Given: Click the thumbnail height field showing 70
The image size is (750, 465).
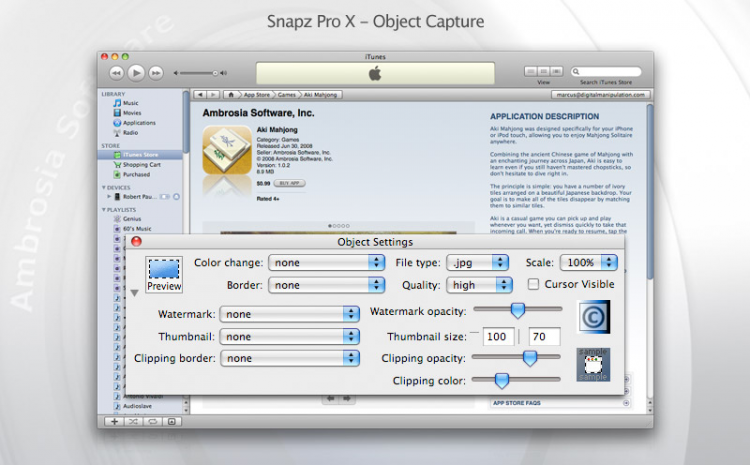Looking at the screenshot, I should [x=544, y=337].
